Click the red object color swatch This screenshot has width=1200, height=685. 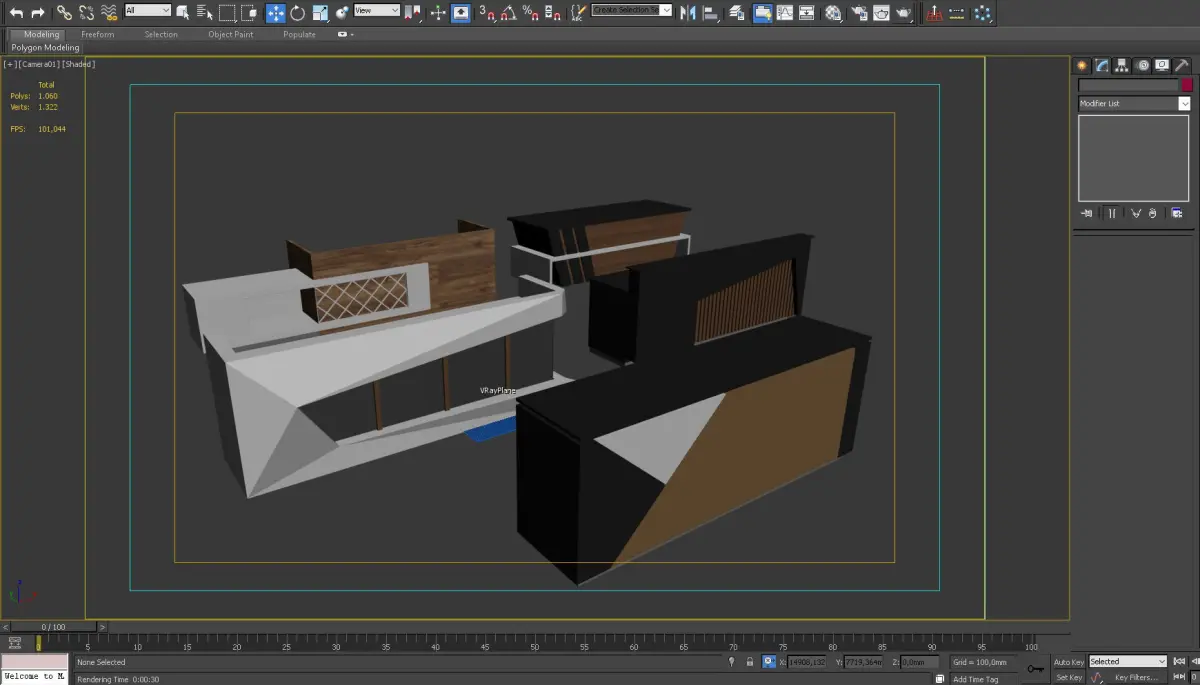point(1187,86)
